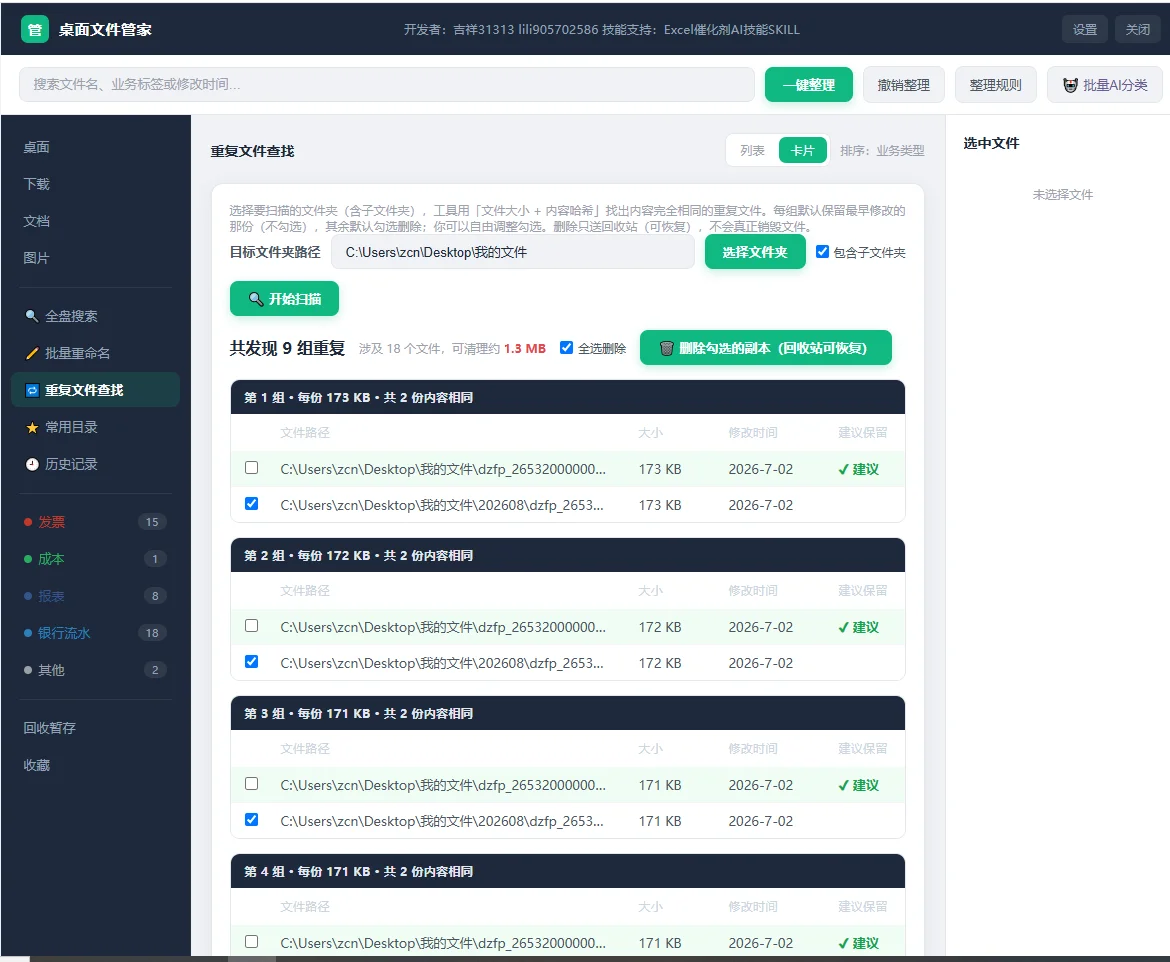Click the 撤销整理 button

pos(904,85)
